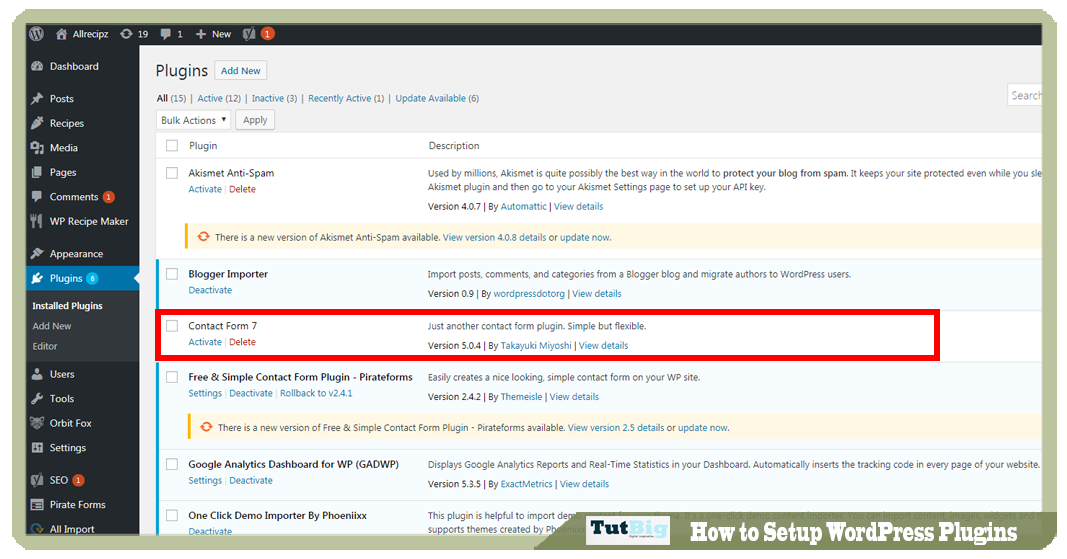Click the Posts pushpin icon
1067x559 pixels.
pyautogui.click(x=37, y=99)
